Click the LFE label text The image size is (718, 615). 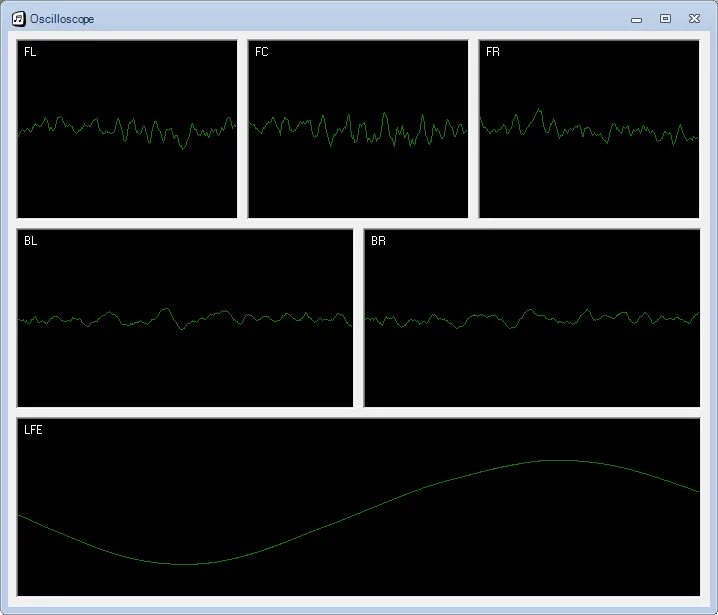tap(33, 430)
